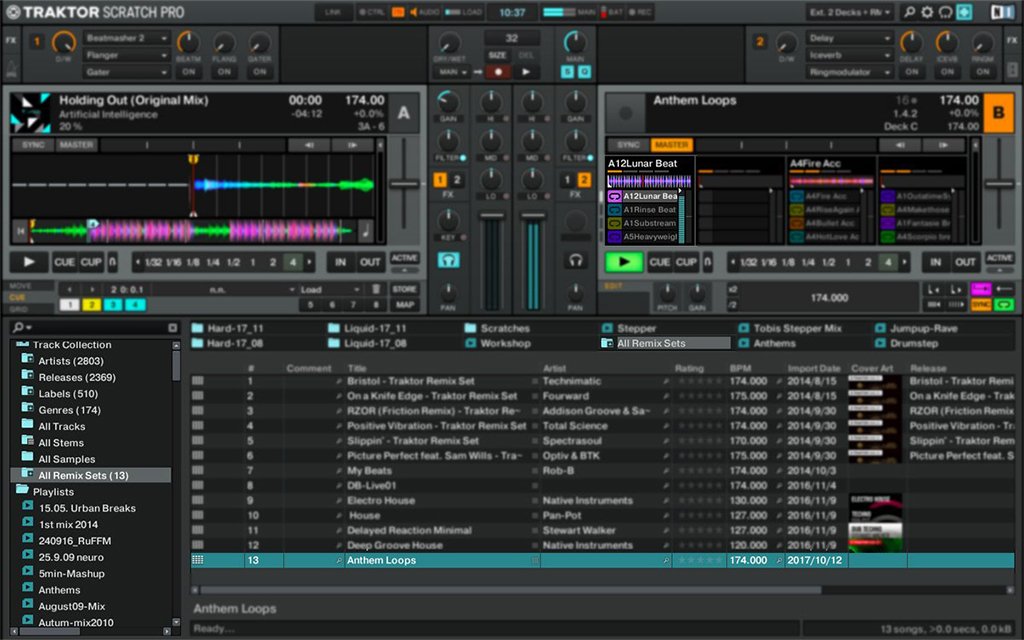1024x640 pixels.
Task: Toggle the Gater effect ON button
Action: click(x=259, y=72)
